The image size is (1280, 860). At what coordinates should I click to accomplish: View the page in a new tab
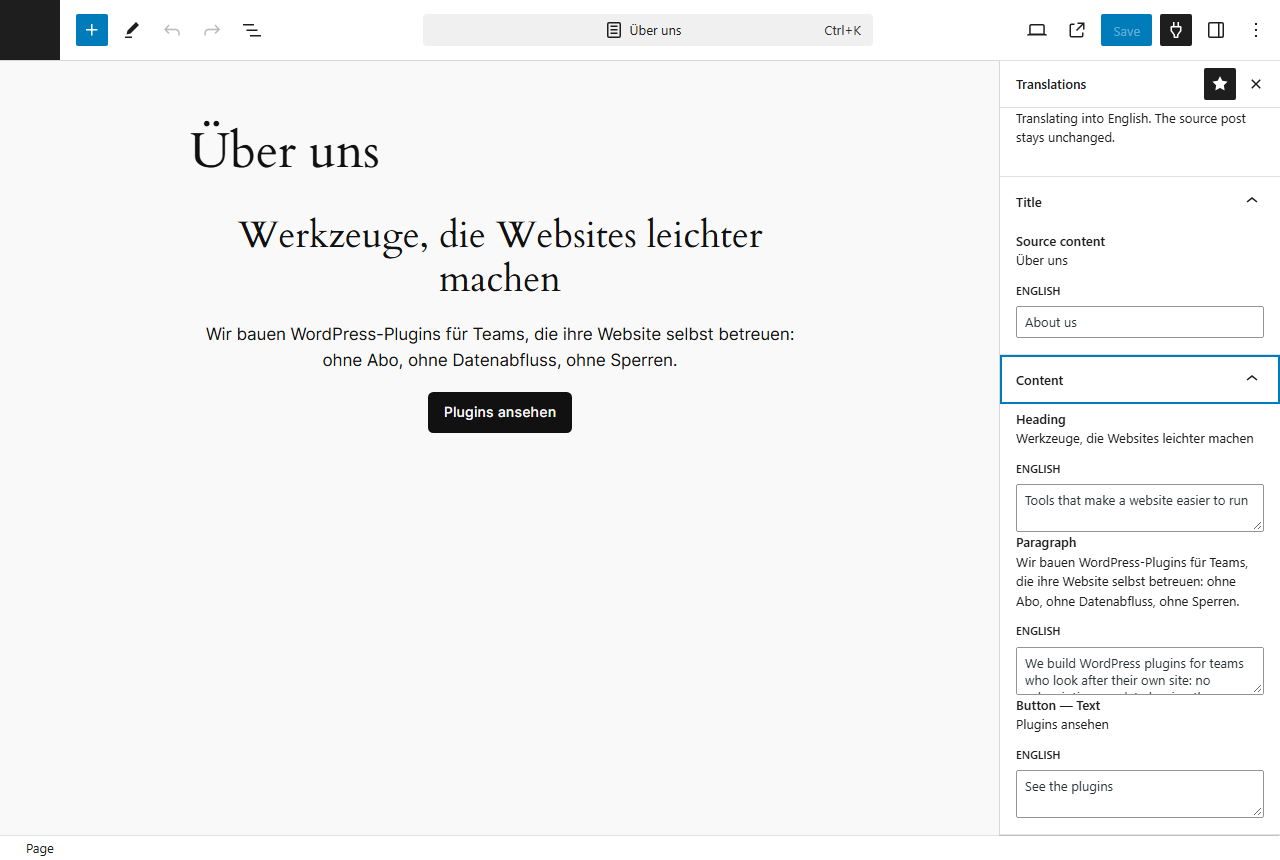[1077, 30]
